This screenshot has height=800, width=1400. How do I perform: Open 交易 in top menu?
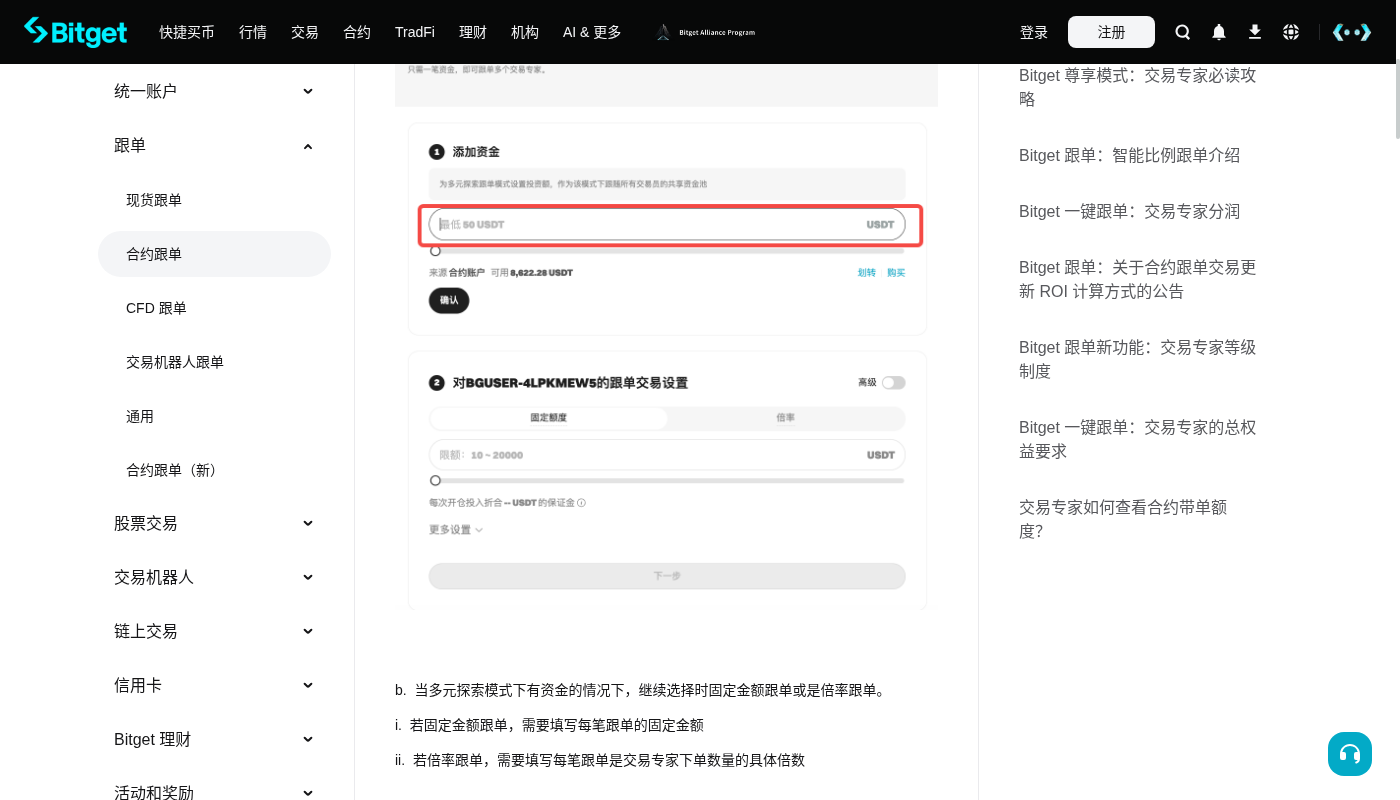pyautogui.click(x=305, y=32)
